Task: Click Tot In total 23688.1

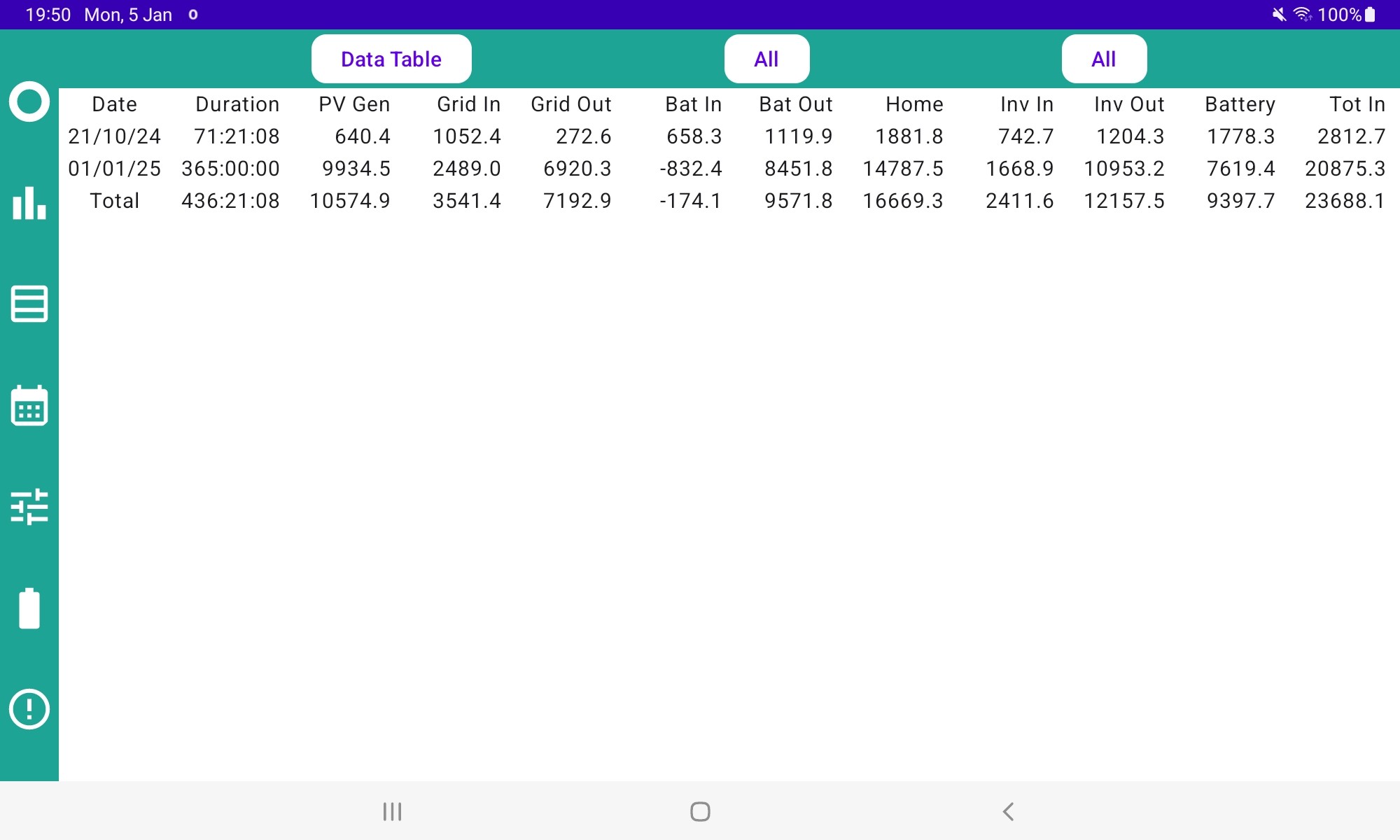Action: pyautogui.click(x=1345, y=201)
